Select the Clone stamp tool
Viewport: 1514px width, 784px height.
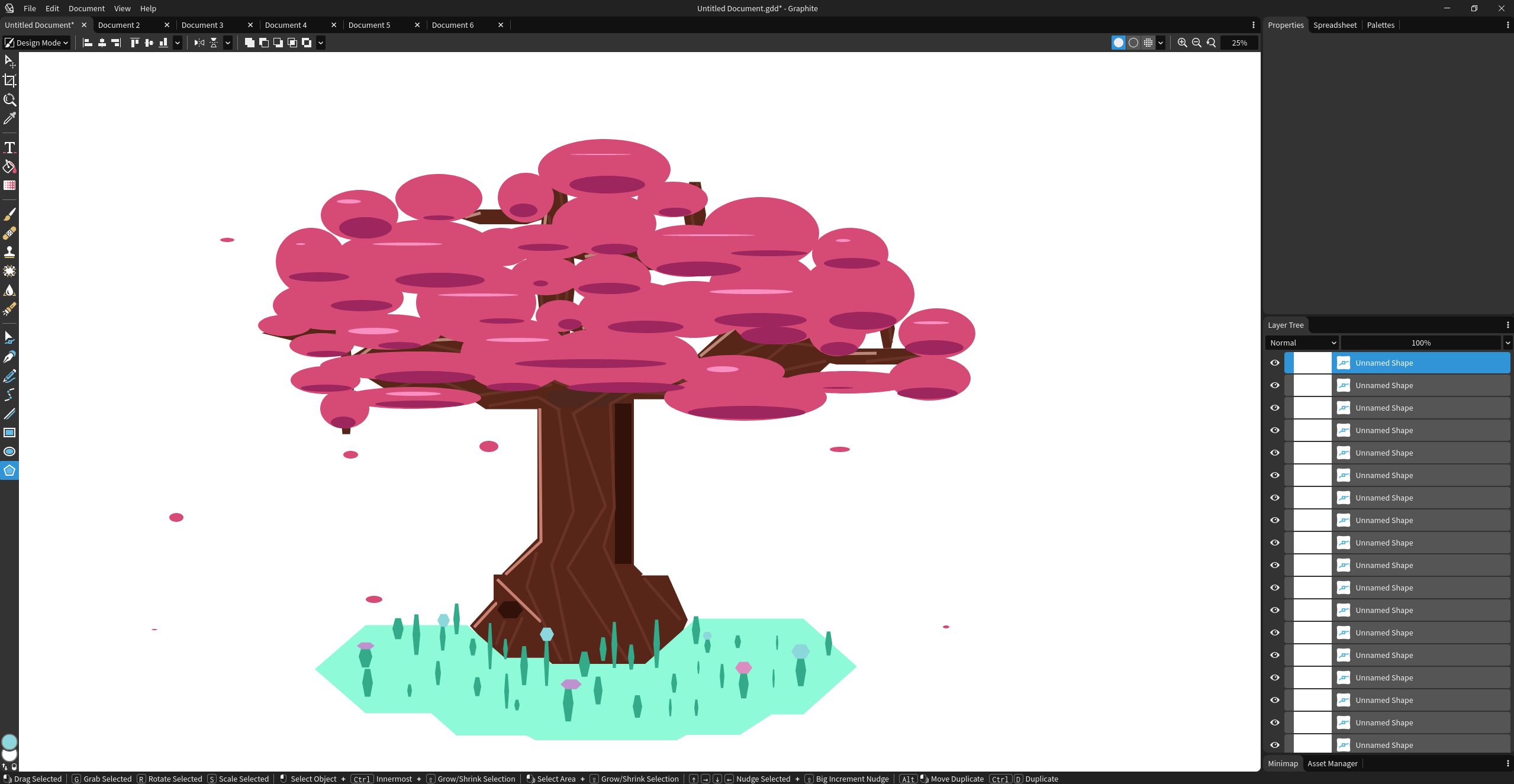coord(9,252)
